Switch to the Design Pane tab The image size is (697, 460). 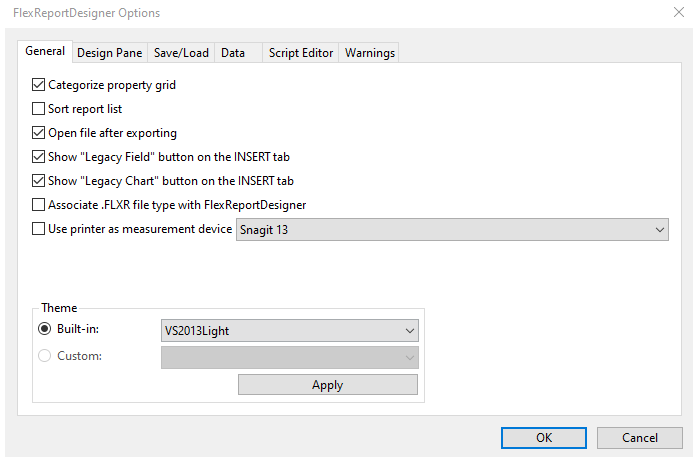109,53
